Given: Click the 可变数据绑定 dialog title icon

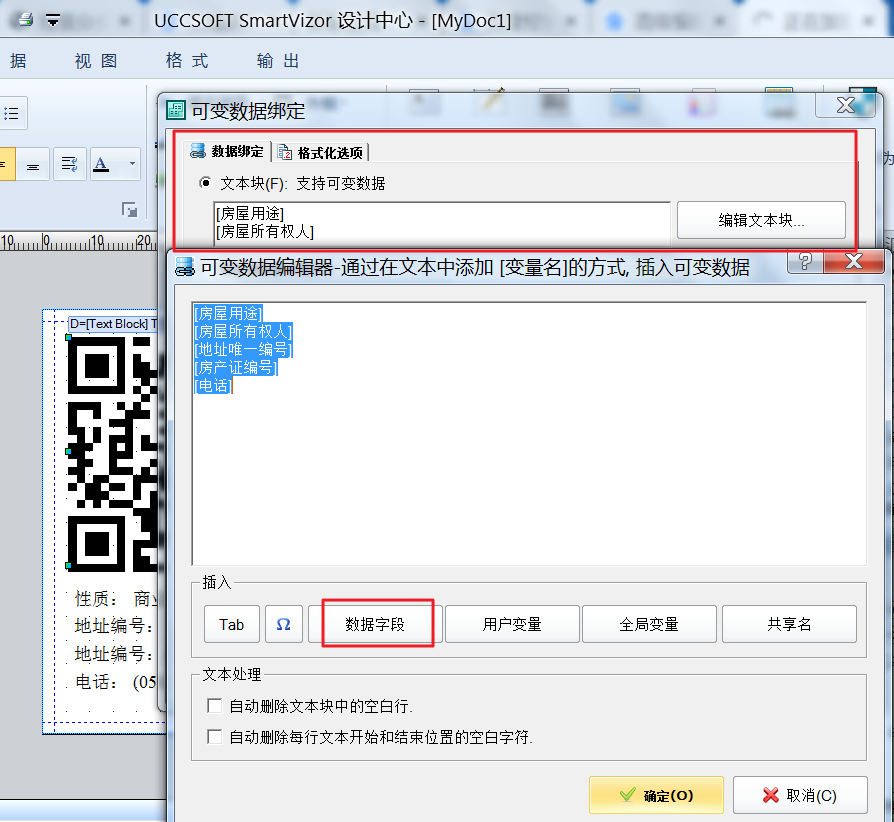Looking at the screenshot, I should (176, 109).
